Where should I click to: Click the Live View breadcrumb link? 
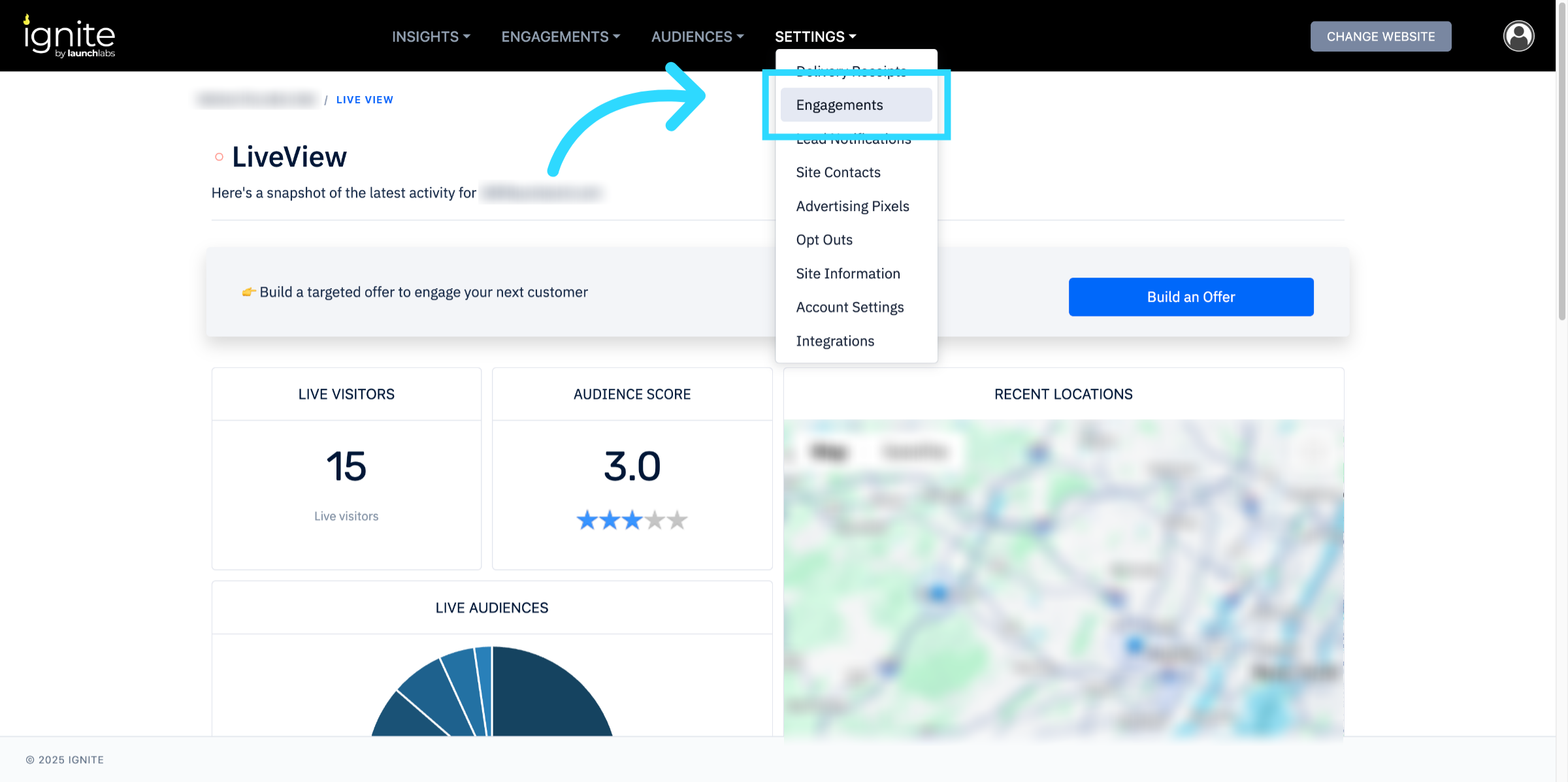pyautogui.click(x=365, y=100)
